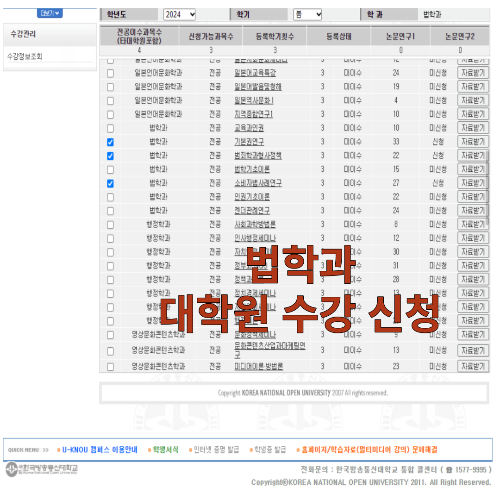Select the 수강관리 sidebar heading

(23, 34)
